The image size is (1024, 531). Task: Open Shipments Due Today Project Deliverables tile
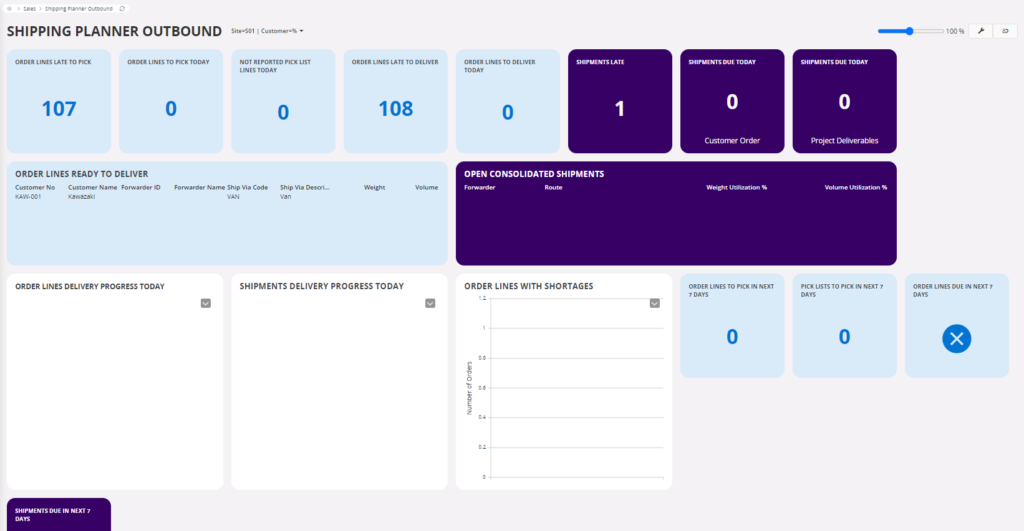(844, 101)
